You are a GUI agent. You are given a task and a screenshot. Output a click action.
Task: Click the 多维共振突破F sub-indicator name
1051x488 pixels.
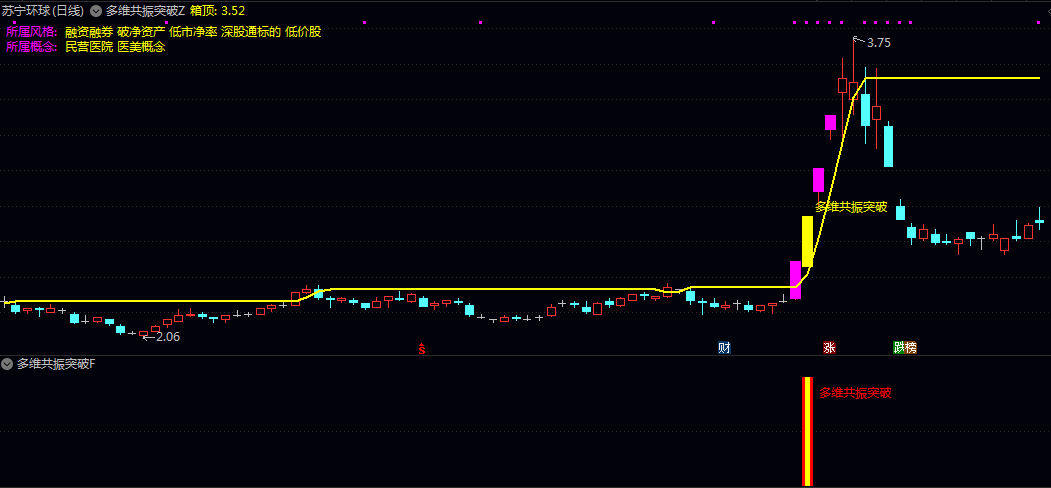(x=56, y=364)
